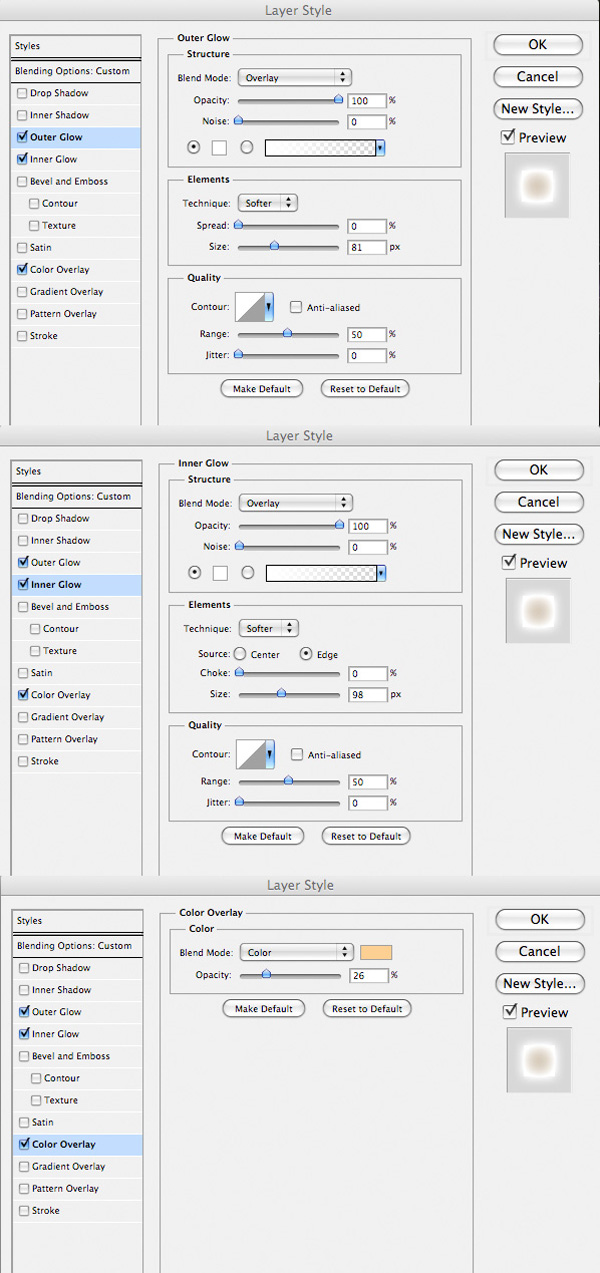Image resolution: width=600 pixels, height=1273 pixels.
Task: Select the Edge source radio in Inner Glow settings
Action: (307, 654)
